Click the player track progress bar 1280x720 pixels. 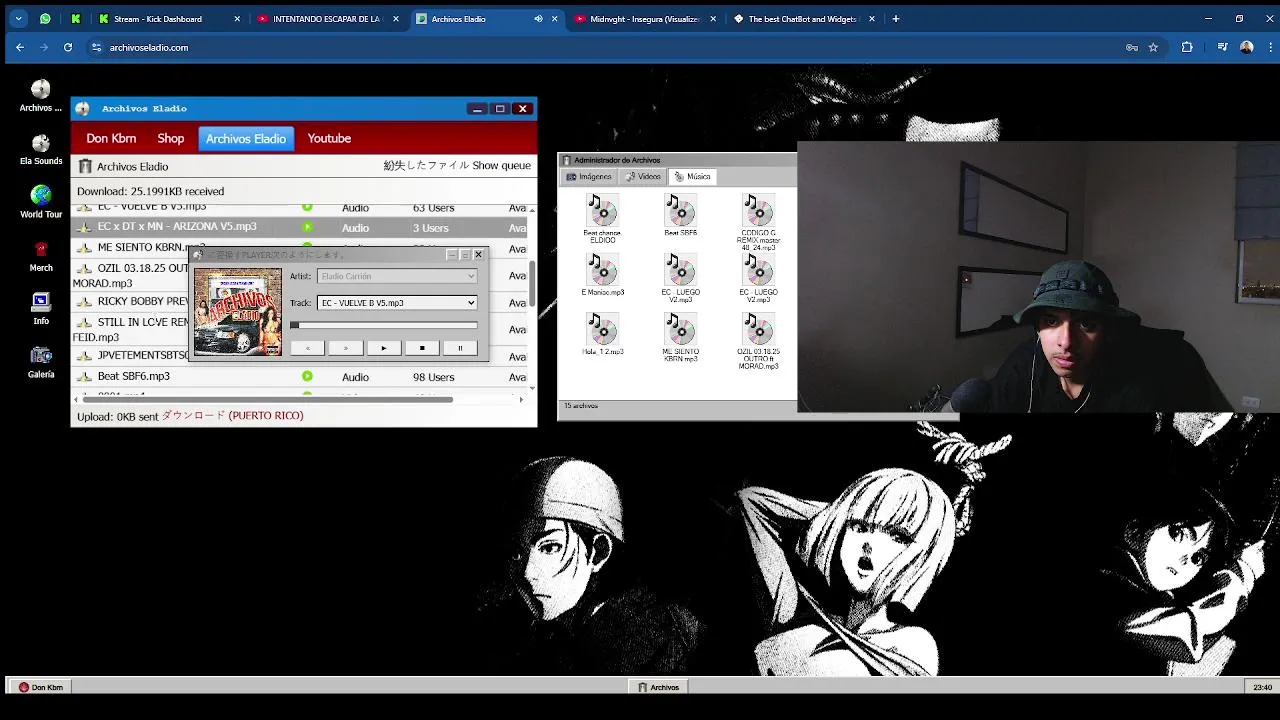(383, 325)
